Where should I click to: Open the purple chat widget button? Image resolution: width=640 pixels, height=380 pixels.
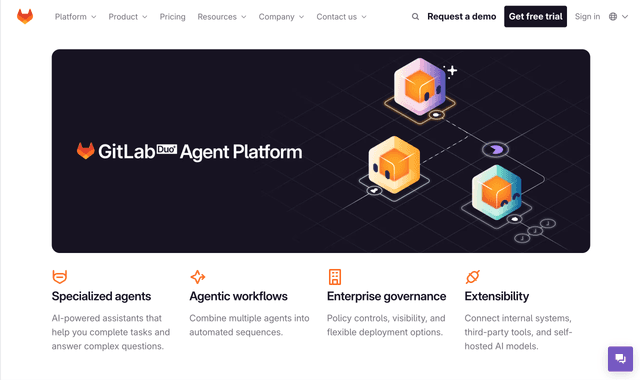(620, 359)
